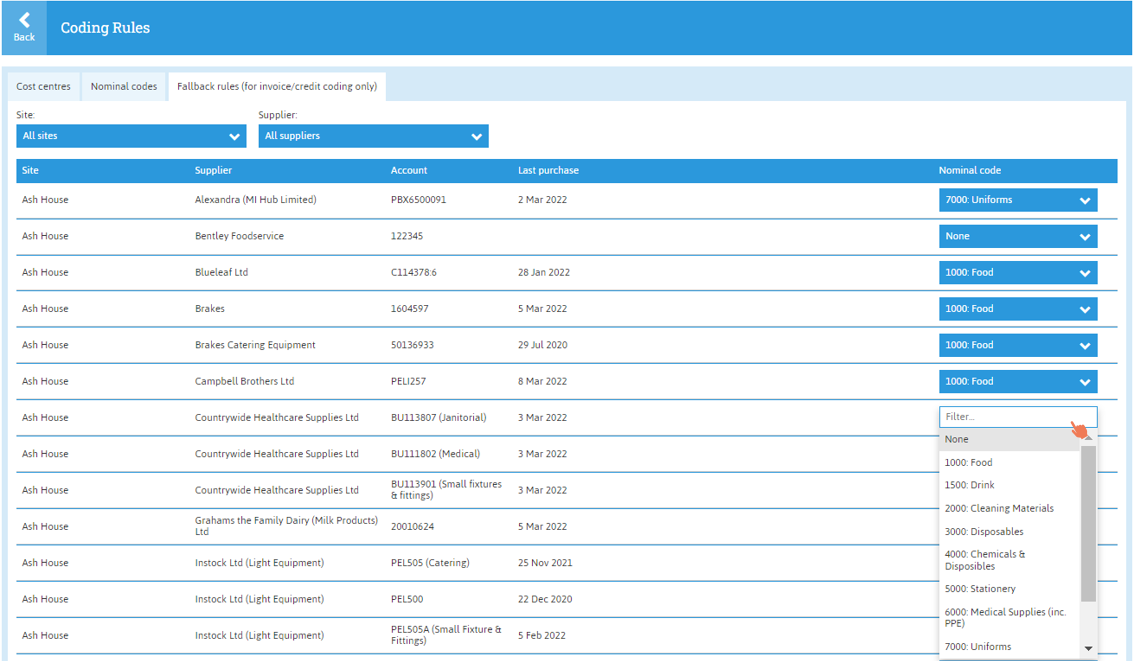Viewport: 1133px width, 661px height.
Task: Open nominal code dropdown for Bentley Foodservice
Action: pyautogui.click(x=1017, y=236)
